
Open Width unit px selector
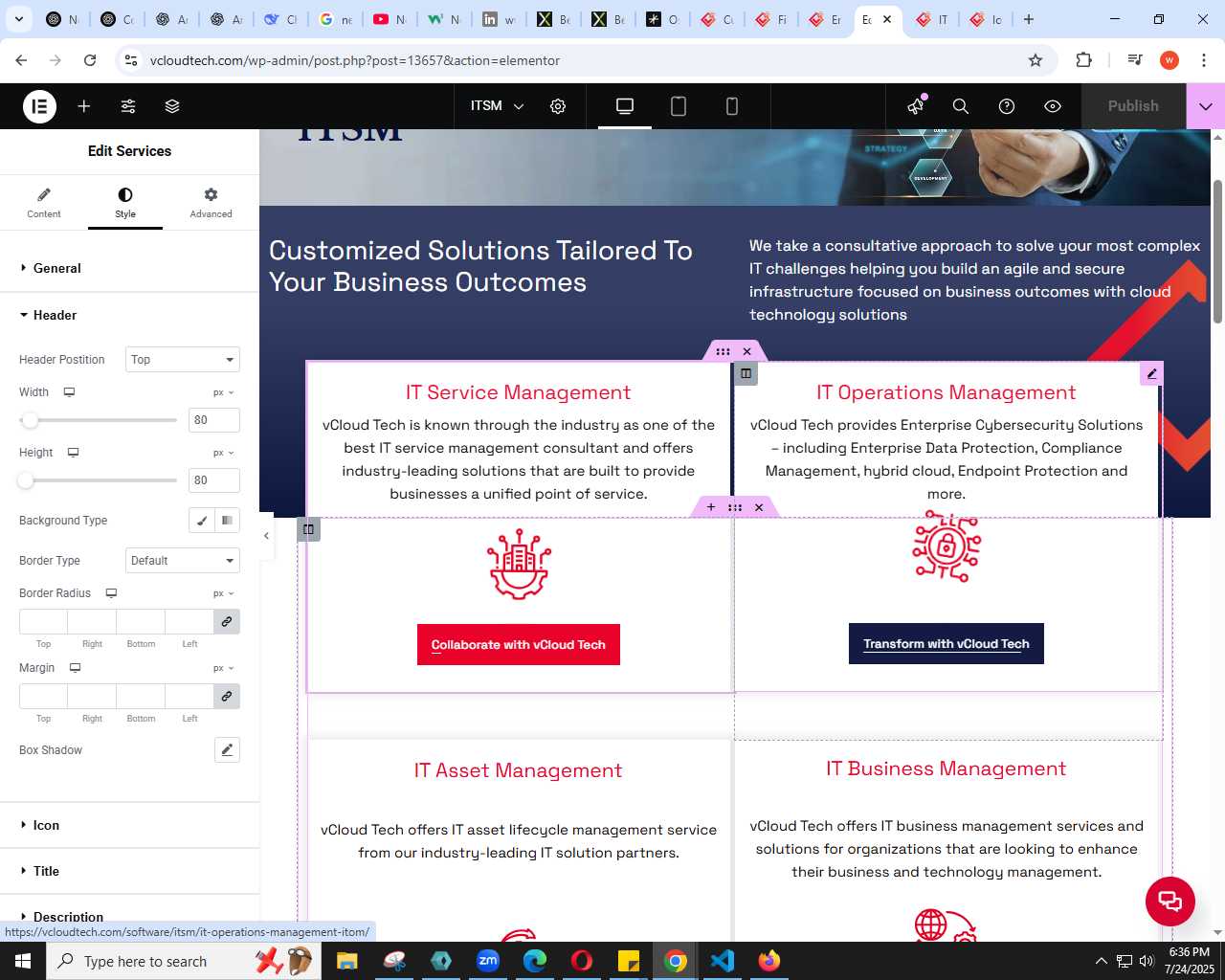(224, 393)
